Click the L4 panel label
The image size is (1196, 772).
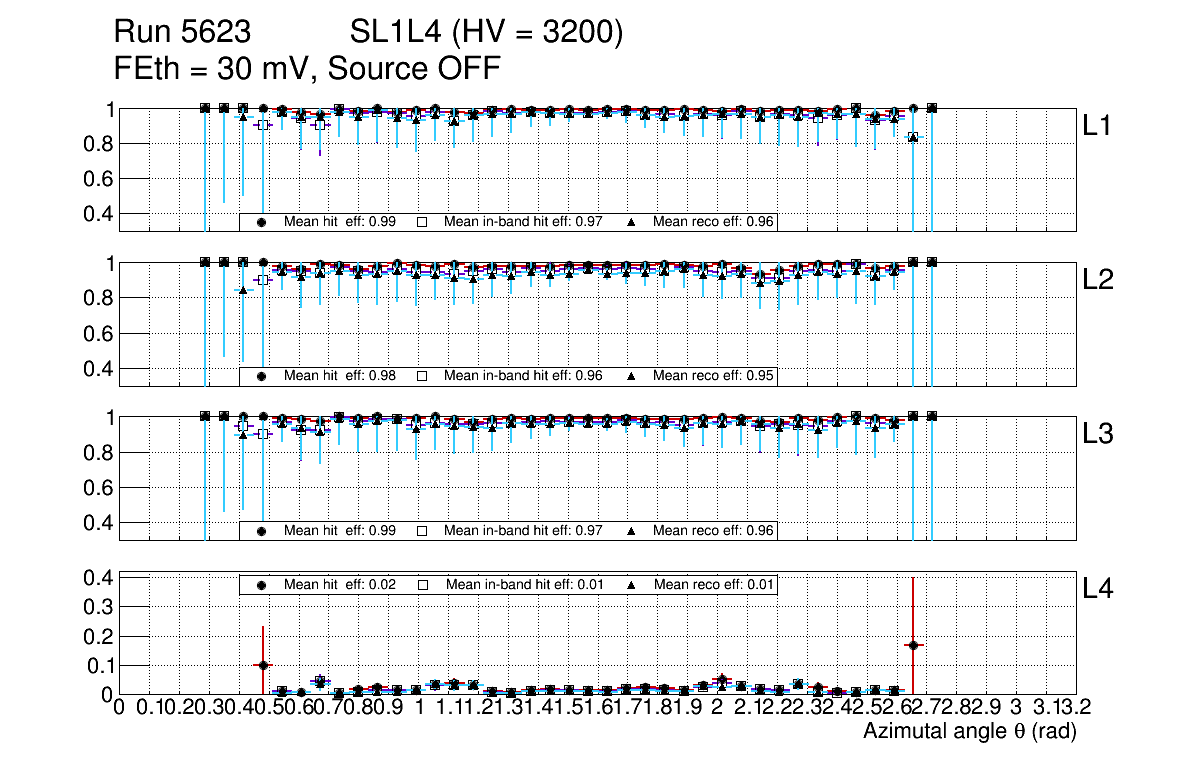[1098, 589]
